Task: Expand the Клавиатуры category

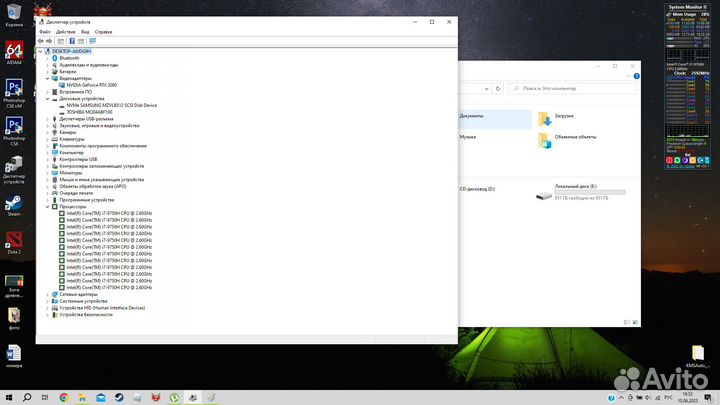Action: (x=47, y=139)
